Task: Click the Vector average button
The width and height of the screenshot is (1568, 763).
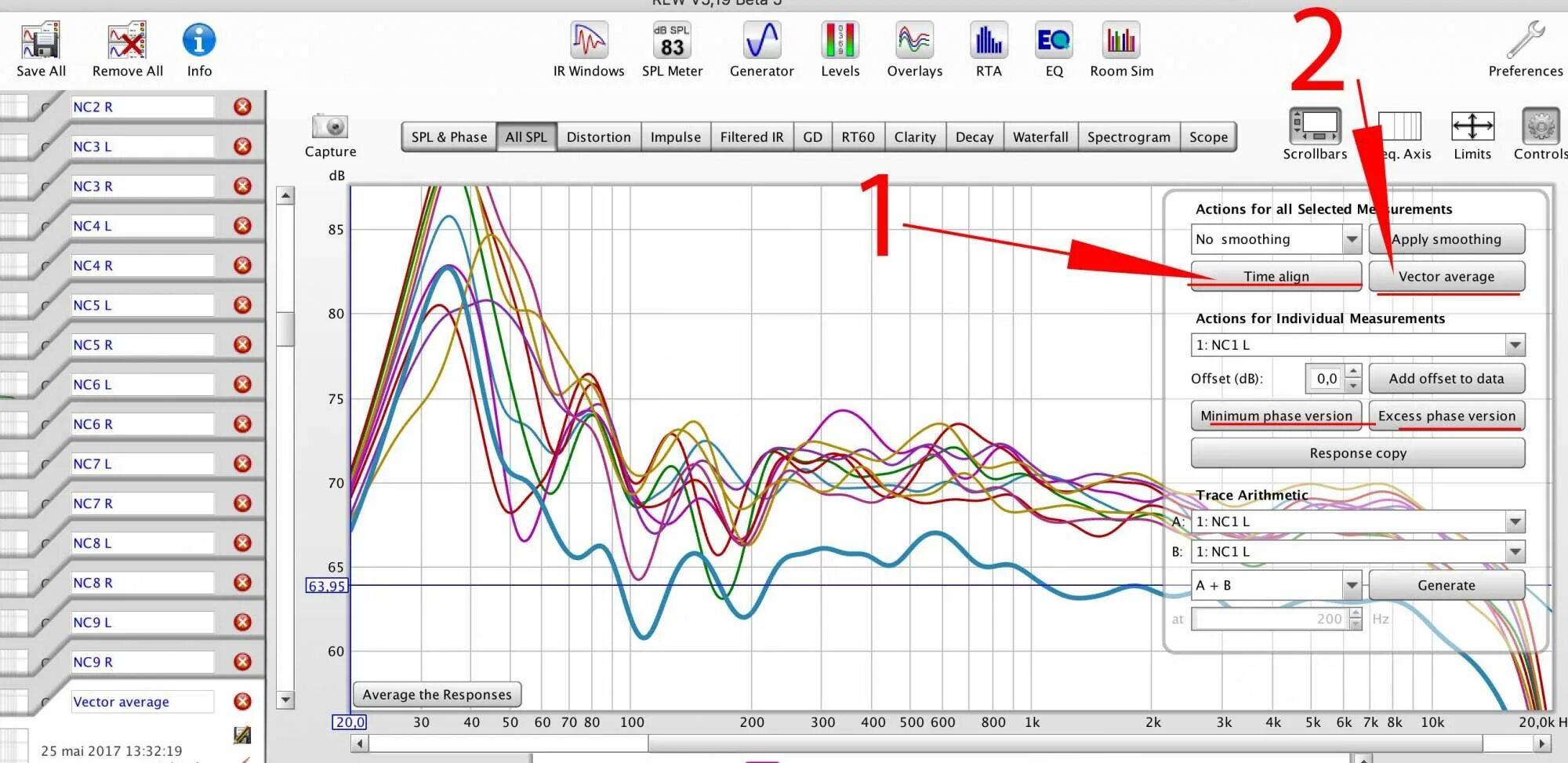Action: [1446, 276]
